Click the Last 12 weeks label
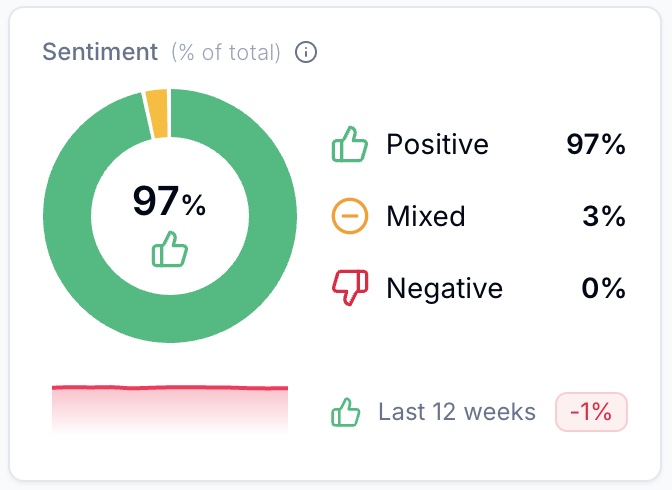 point(457,412)
